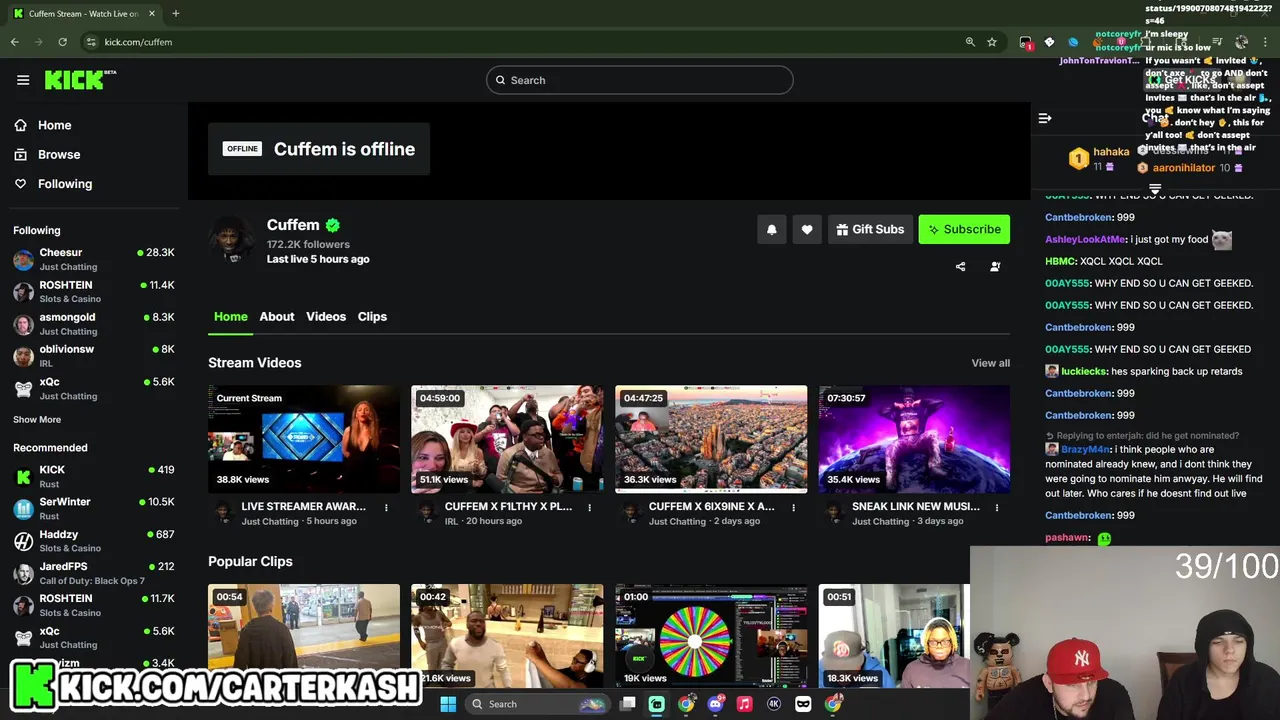Click the browser back arrow
This screenshot has height=720, width=1280.
point(15,42)
